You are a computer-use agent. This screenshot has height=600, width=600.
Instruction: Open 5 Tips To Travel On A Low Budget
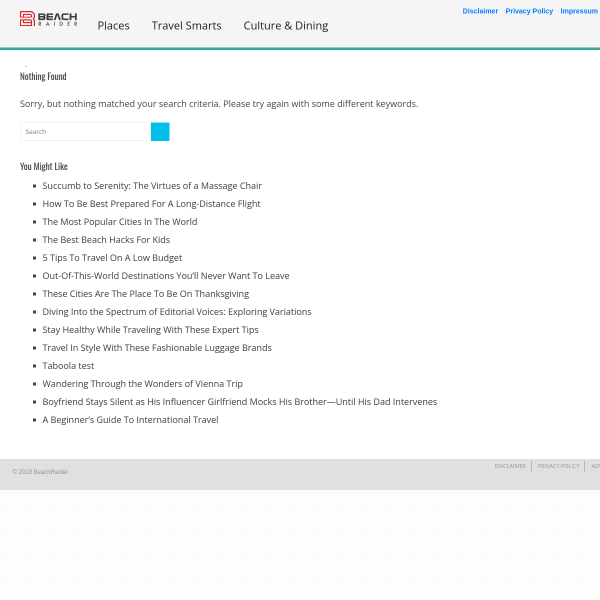[x=112, y=258]
